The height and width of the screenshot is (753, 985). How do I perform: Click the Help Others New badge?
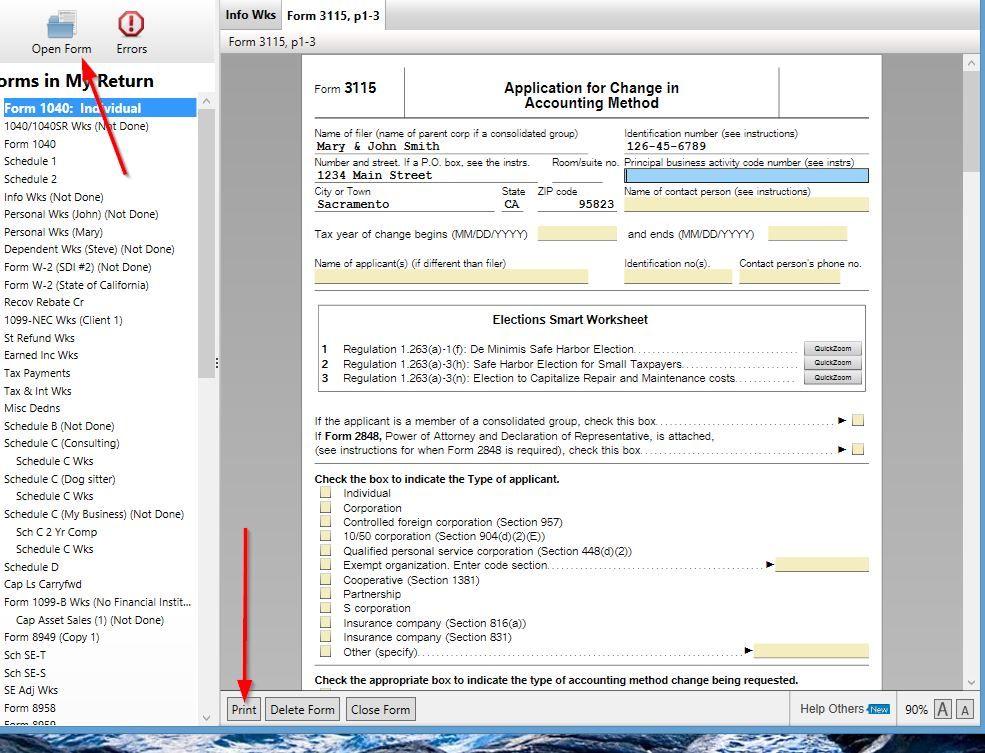pyautogui.click(x=879, y=709)
